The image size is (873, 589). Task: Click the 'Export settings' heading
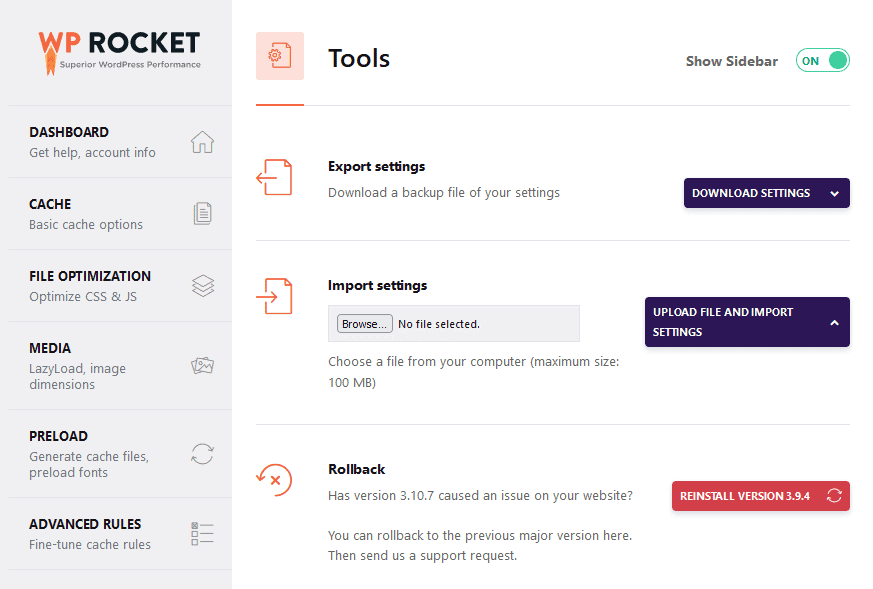coord(376,166)
